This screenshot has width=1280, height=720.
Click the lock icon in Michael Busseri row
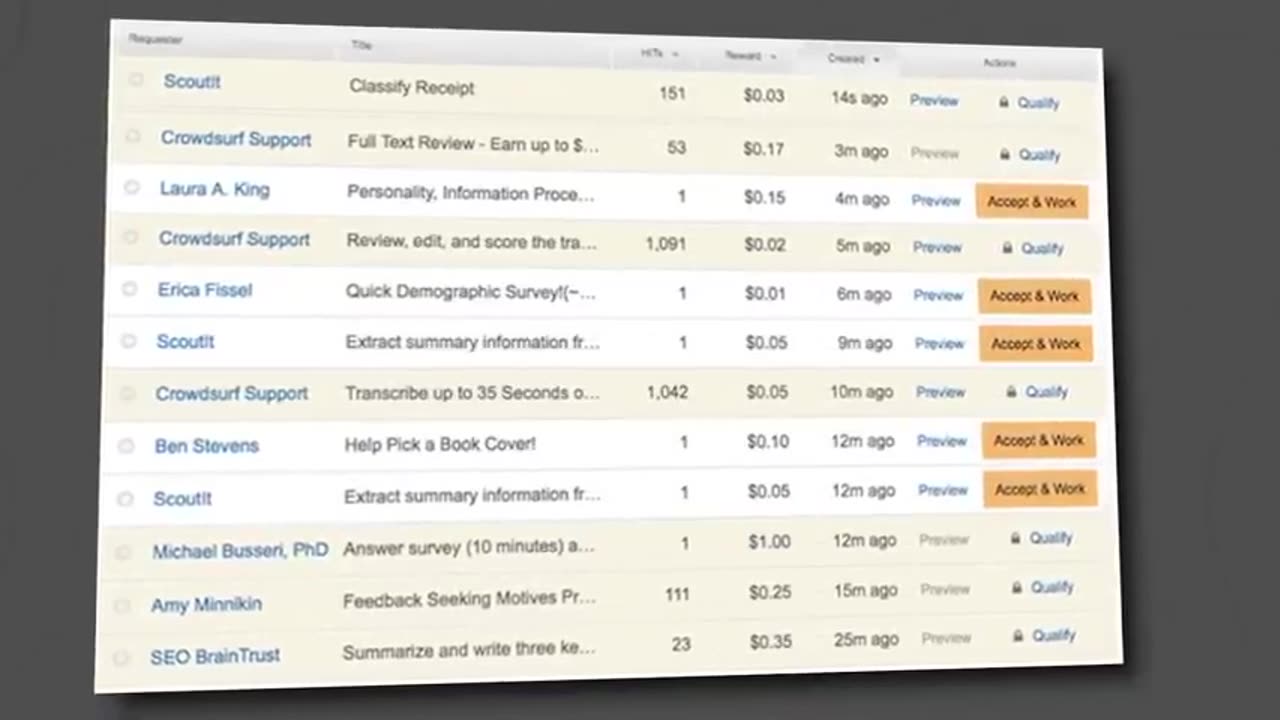coord(1016,538)
